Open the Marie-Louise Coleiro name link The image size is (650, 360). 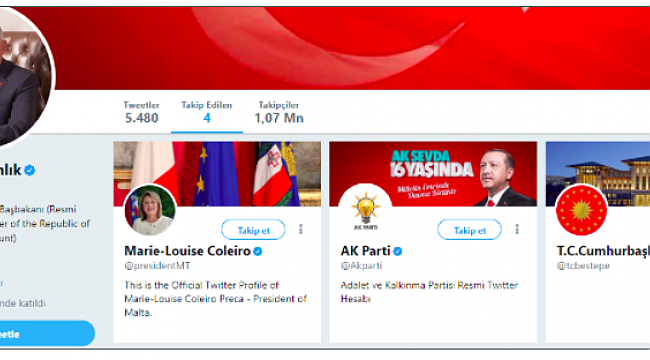coord(187,251)
